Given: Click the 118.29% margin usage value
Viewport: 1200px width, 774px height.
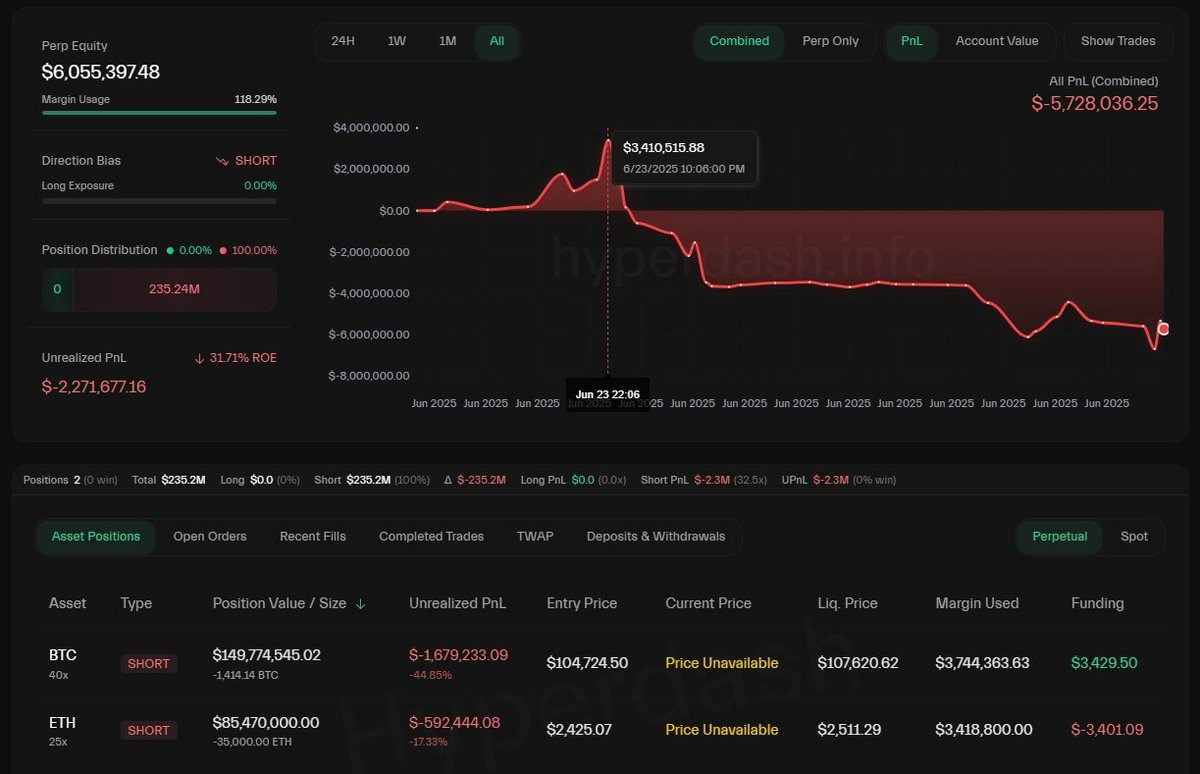Looking at the screenshot, I should pyautogui.click(x=256, y=99).
